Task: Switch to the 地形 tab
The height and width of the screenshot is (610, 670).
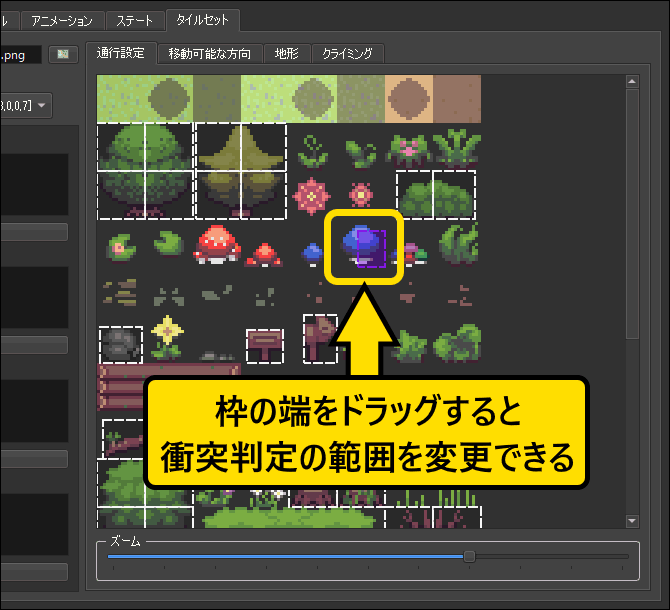Action: click(286, 54)
